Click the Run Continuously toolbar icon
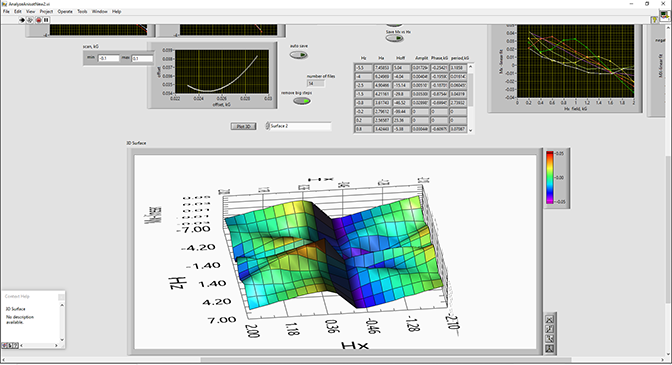This screenshot has width=672, height=365. (30, 20)
